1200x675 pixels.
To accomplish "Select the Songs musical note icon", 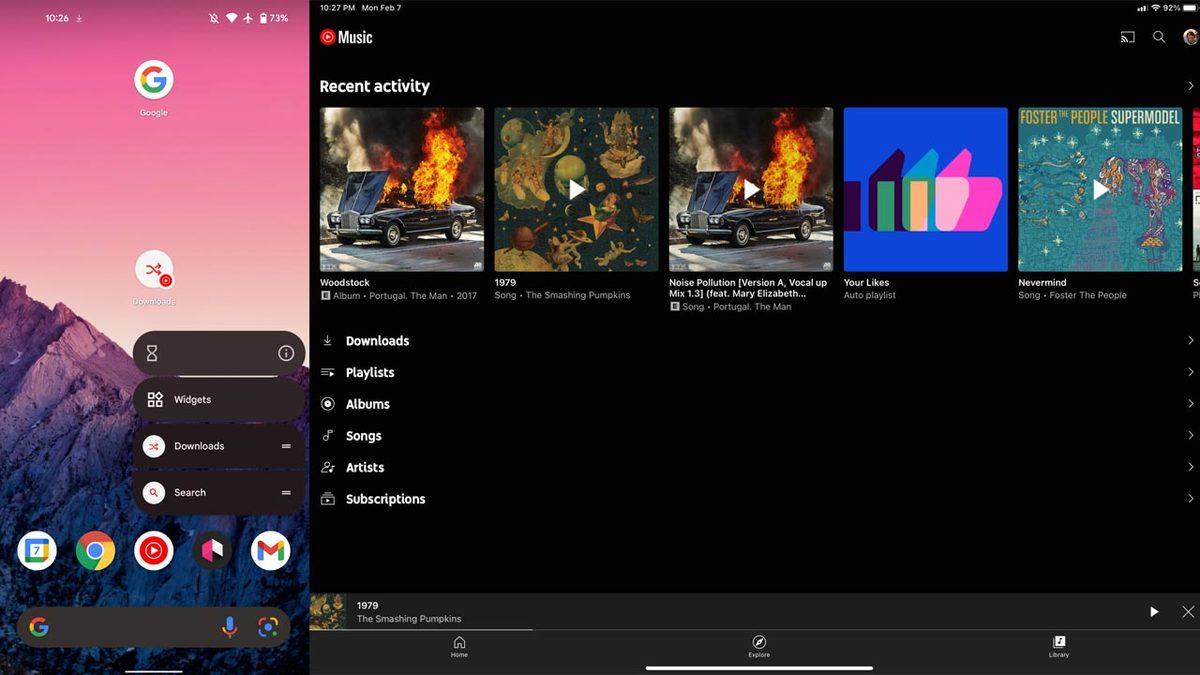I will pos(327,435).
